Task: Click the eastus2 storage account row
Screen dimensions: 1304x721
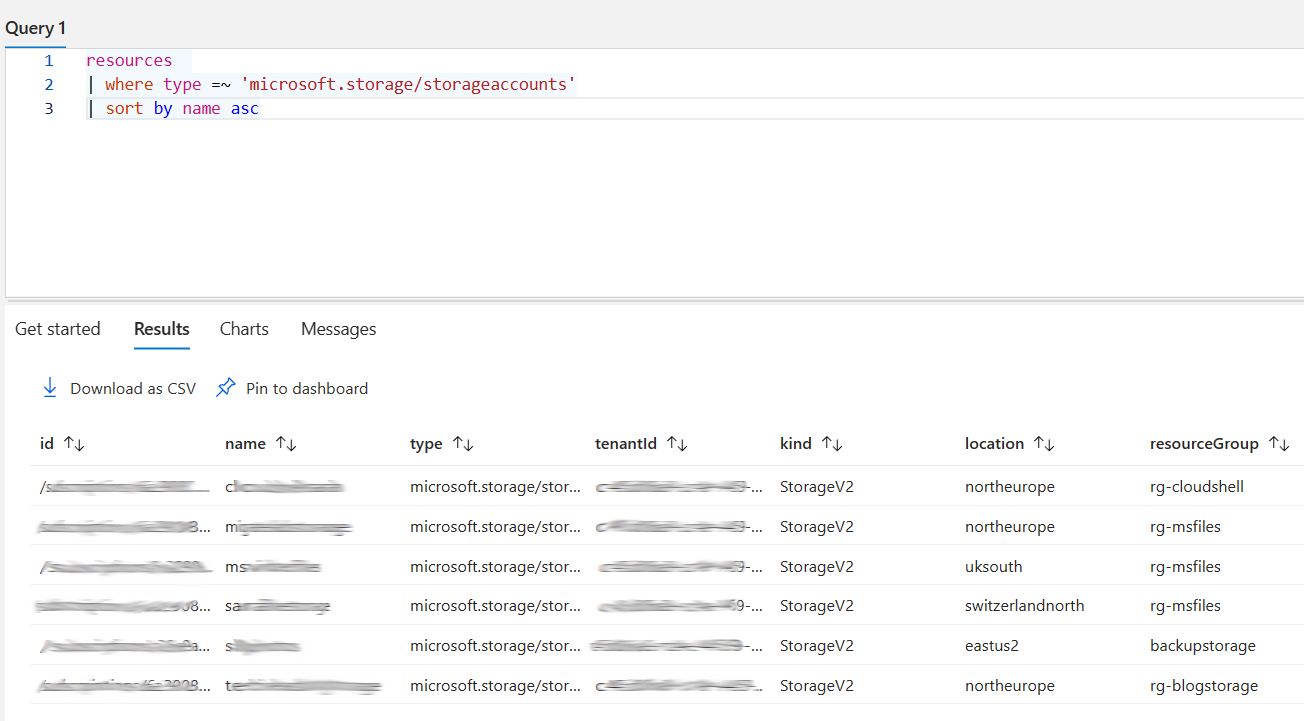Action: [x=650, y=645]
